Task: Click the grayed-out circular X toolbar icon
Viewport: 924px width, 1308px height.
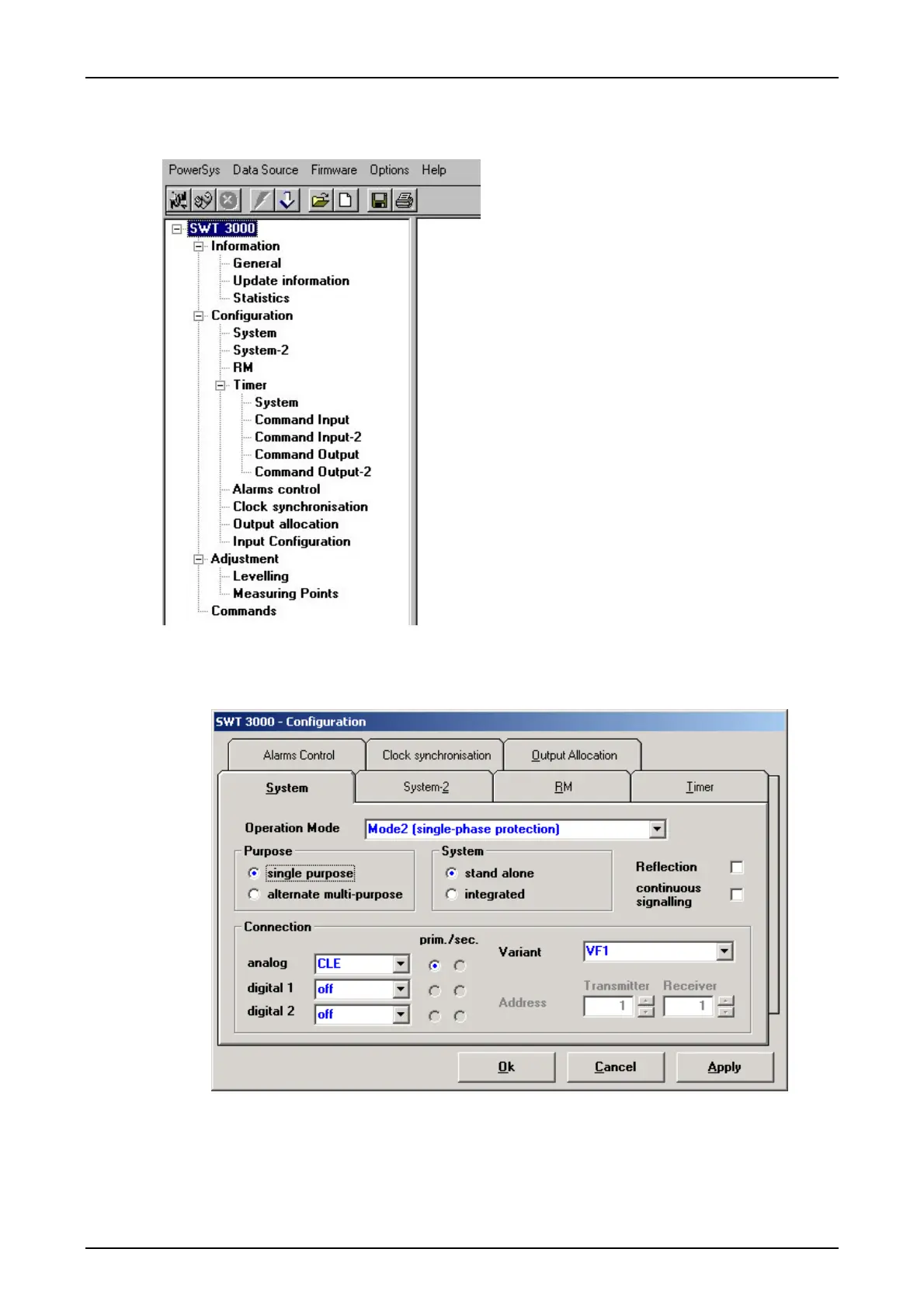Action: tap(228, 200)
